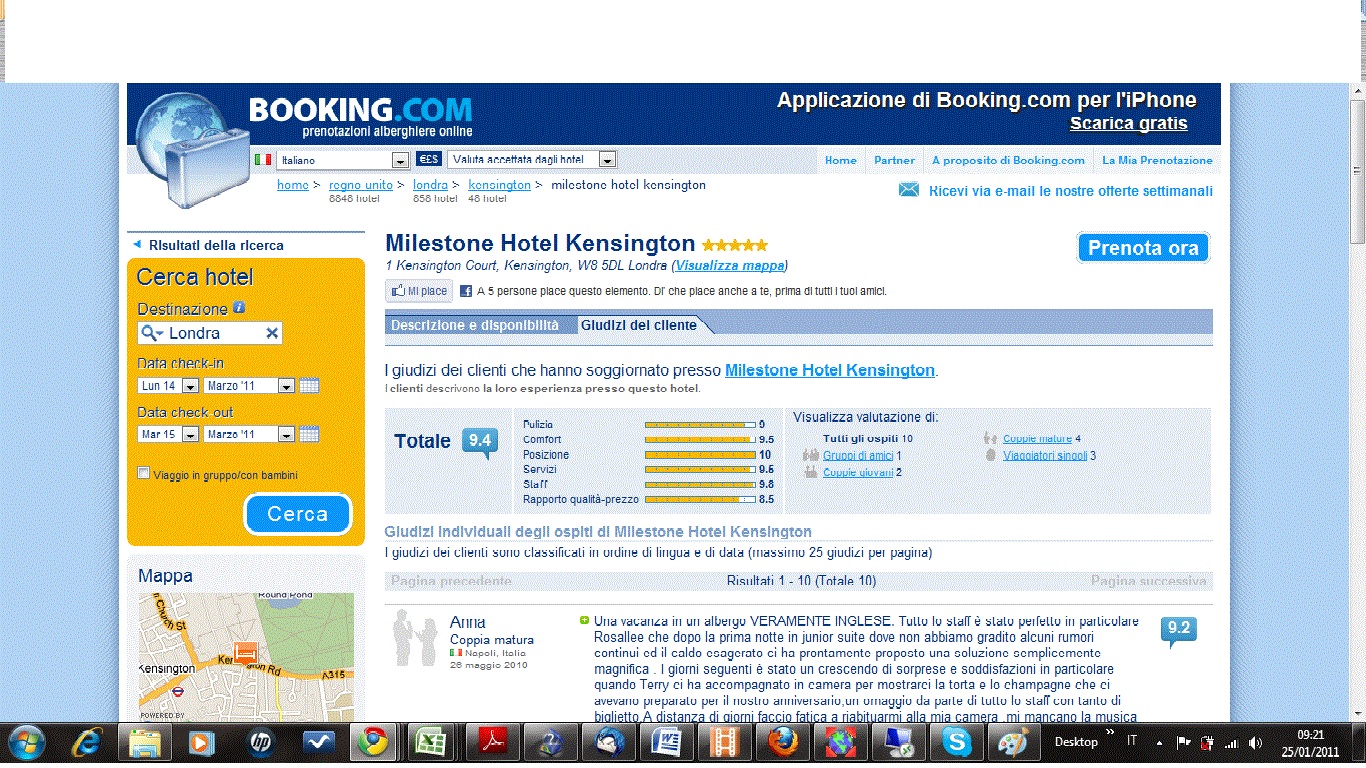Image resolution: width=1366 pixels, height=768 pixels.
Task: Open check-out day Mar 15 dropdown
Action: (169, 434)
